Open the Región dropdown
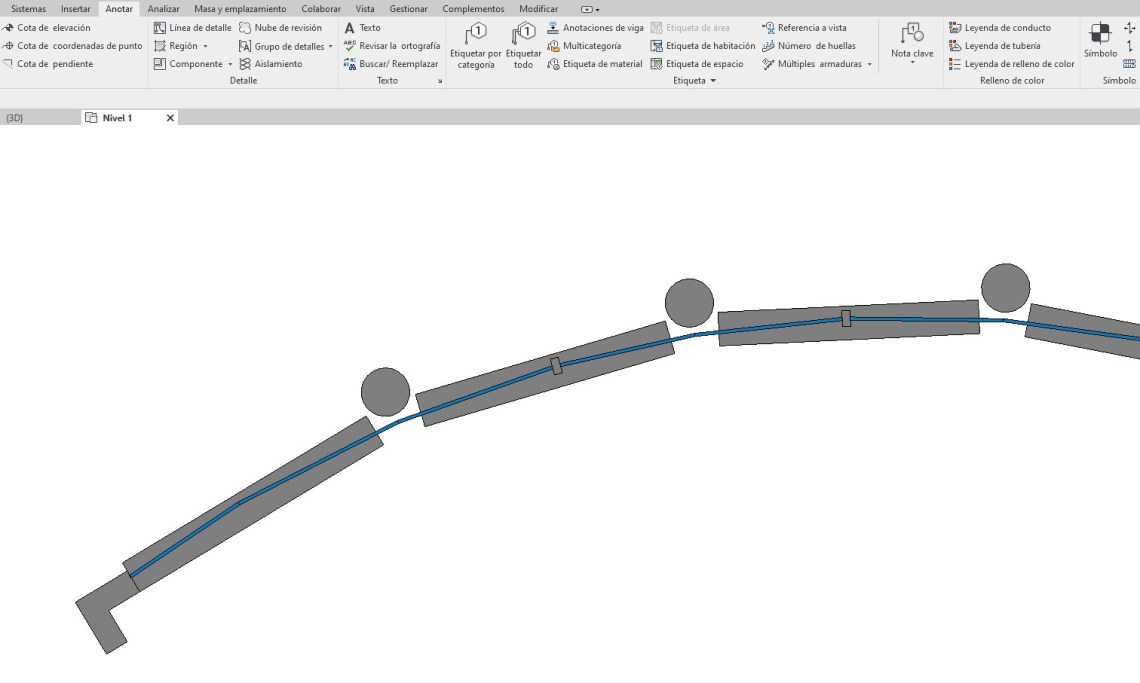 [x=205, y=46]
